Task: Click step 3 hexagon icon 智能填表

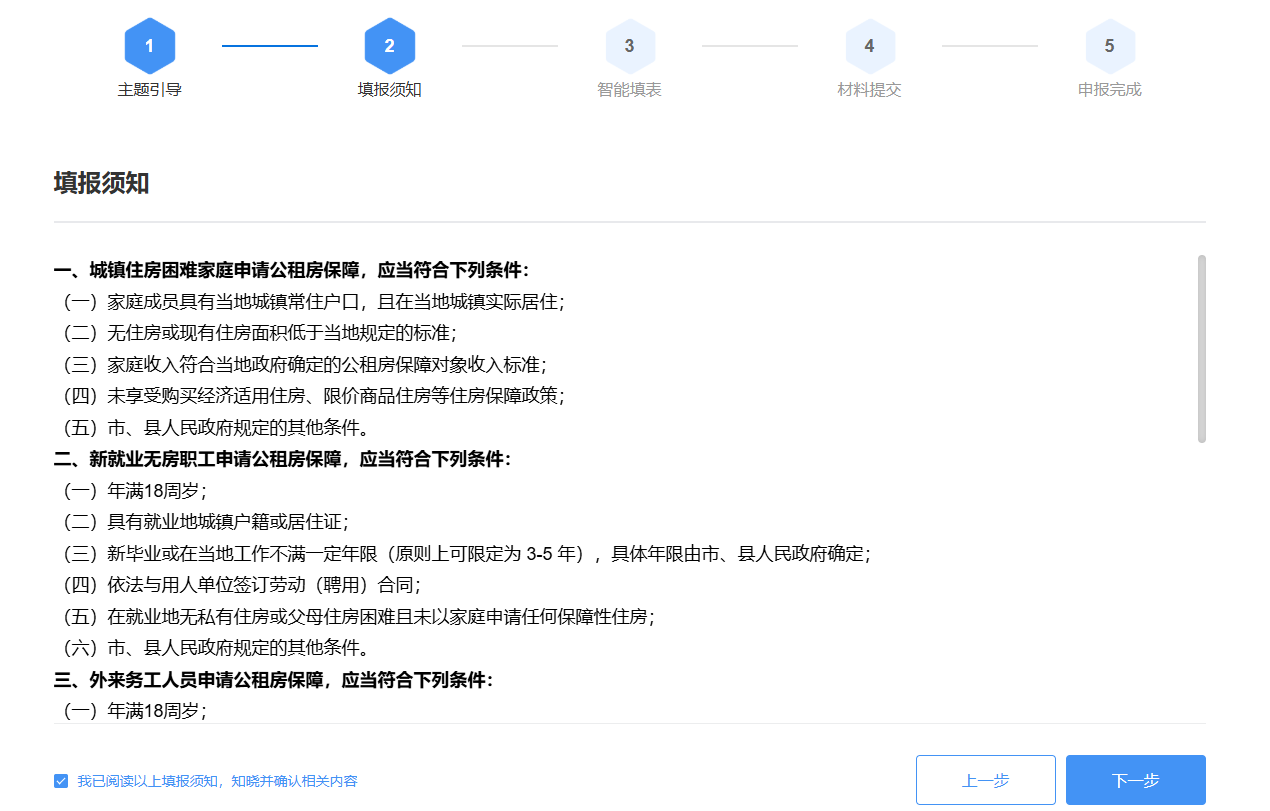Action: coord(630,46)
